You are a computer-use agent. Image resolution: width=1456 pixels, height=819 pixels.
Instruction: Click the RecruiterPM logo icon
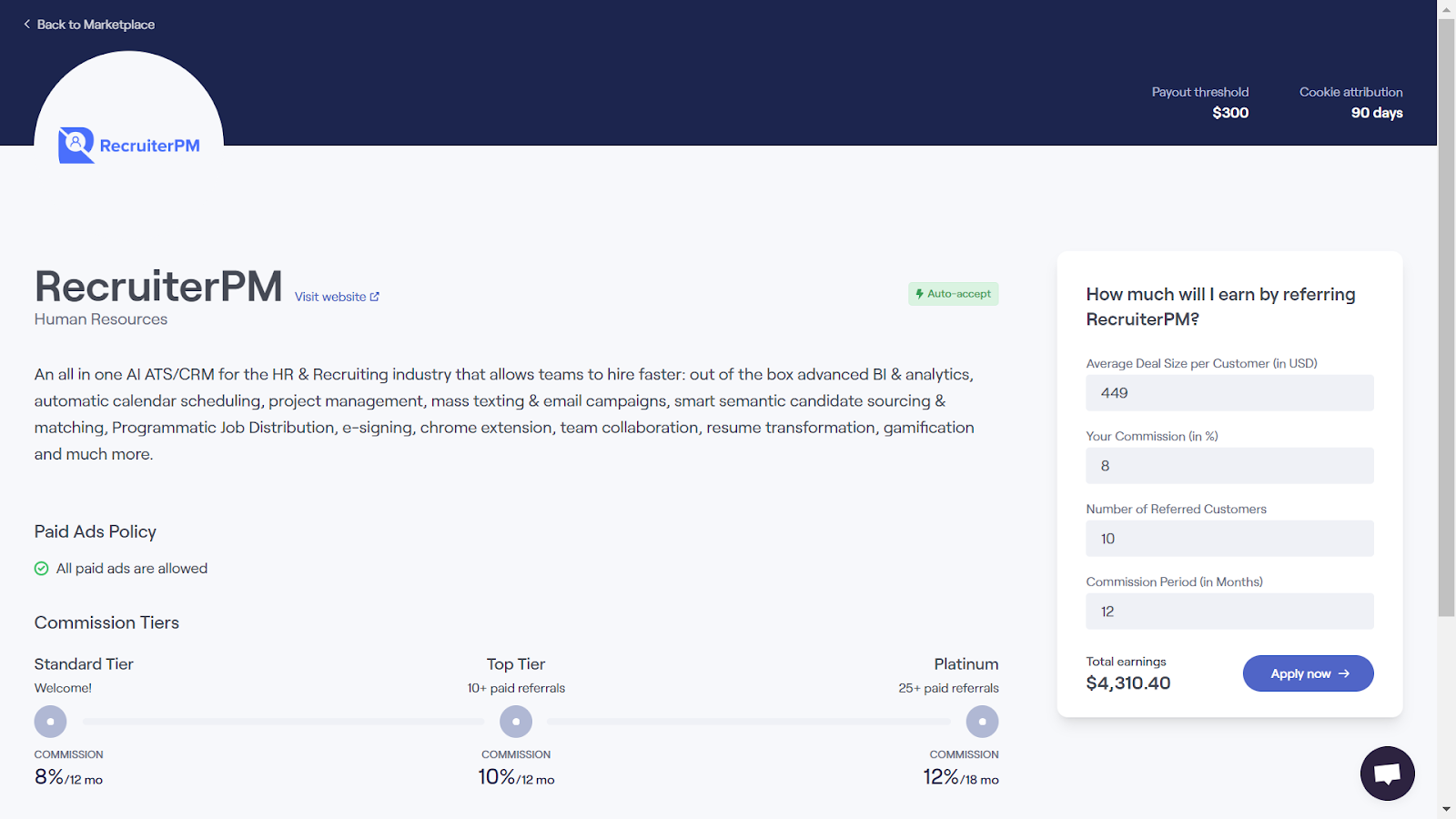pos(76,144)
